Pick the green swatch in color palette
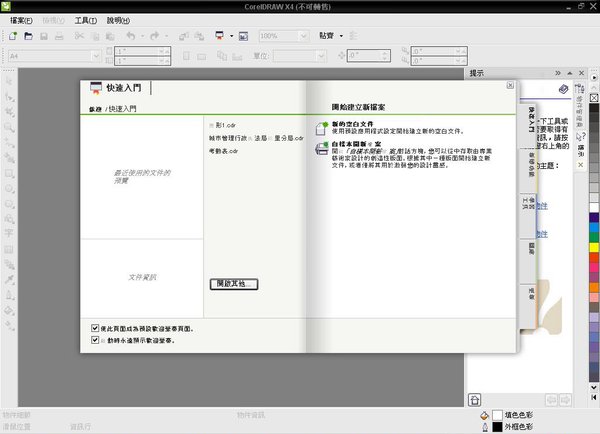Screen dimensions: 600x434 tap(594, 237)
